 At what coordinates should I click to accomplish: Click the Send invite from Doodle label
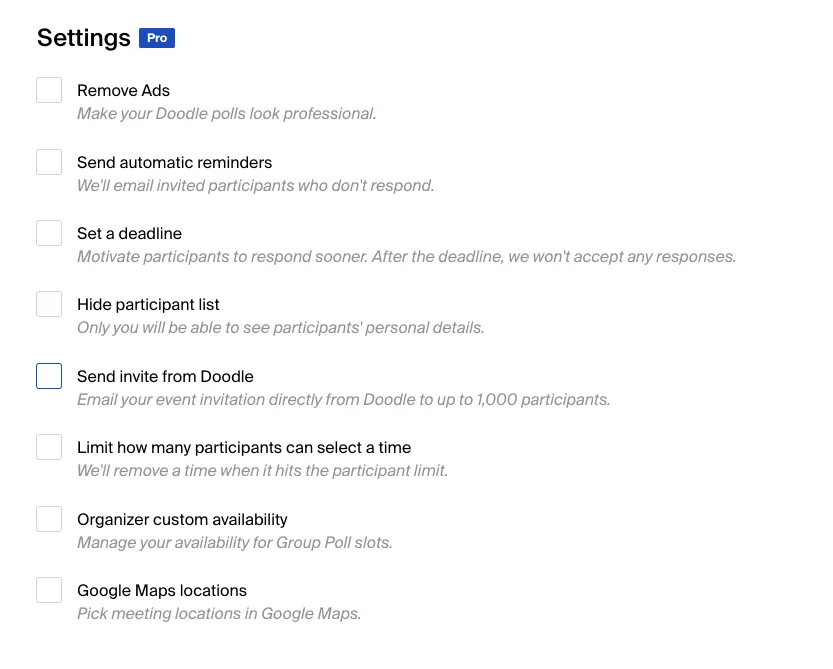click(x=165, y=376)
